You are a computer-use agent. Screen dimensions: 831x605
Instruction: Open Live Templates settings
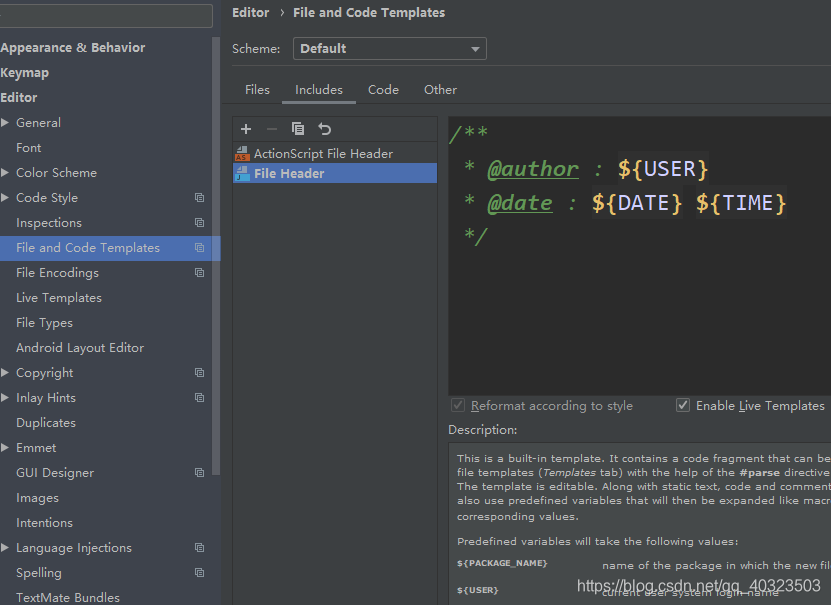(59, 298)
